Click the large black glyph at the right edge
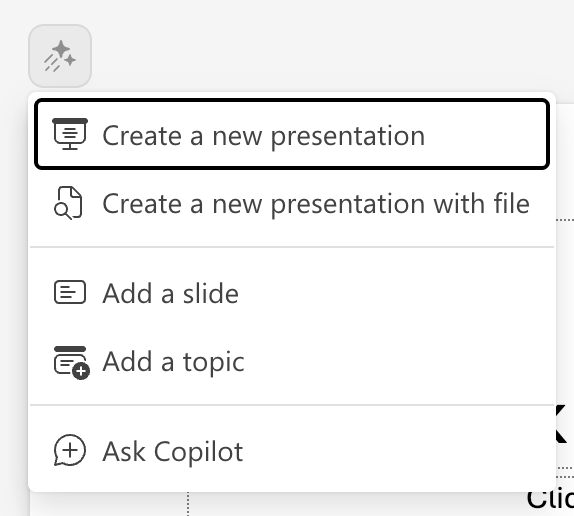The image size is (574, 516). tap(561, 425)
